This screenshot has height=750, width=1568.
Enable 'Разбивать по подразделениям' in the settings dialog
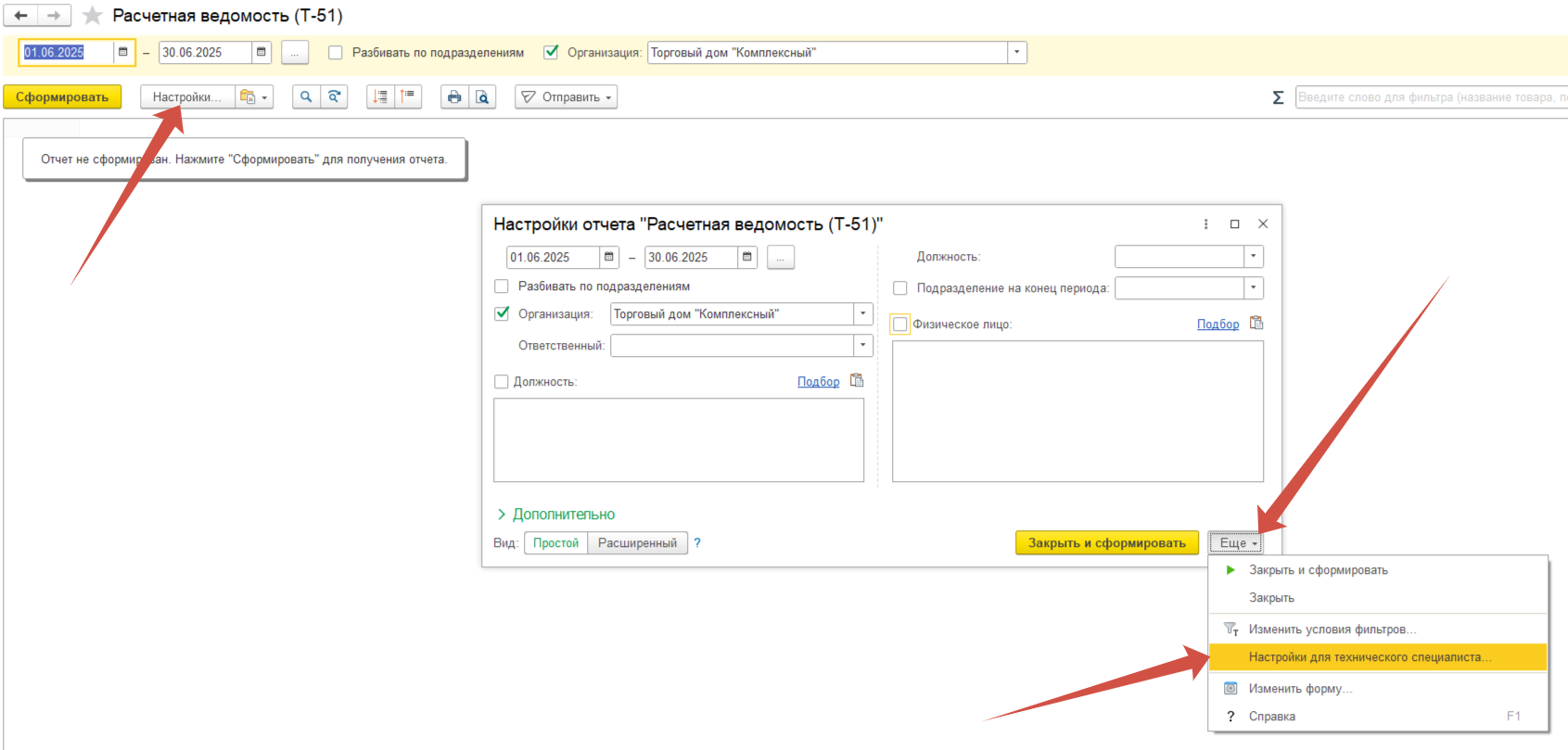[x=502, y=286]
